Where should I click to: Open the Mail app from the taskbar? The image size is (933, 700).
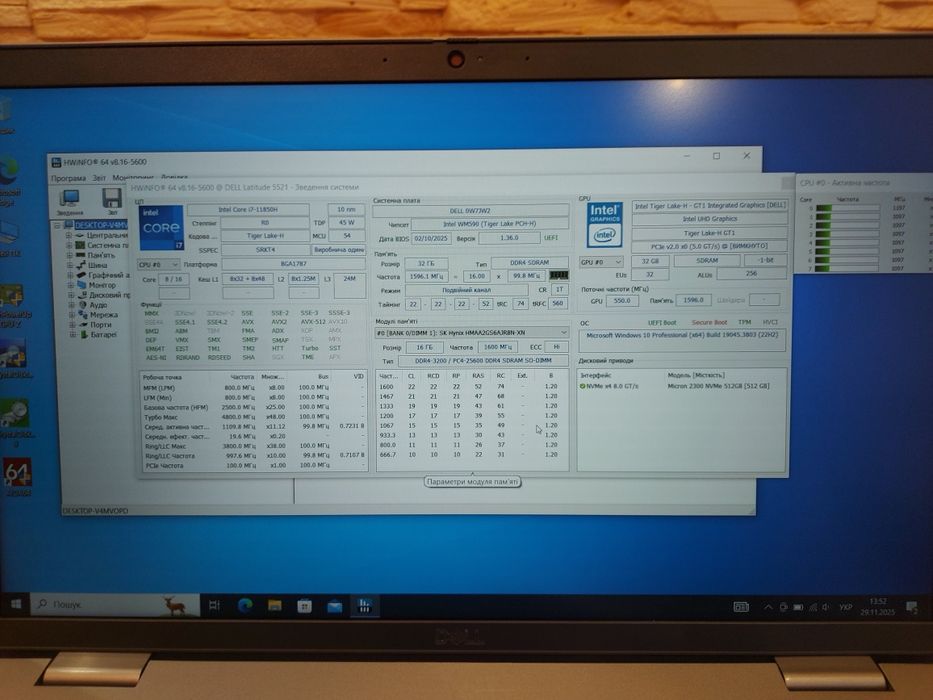coord(334,607)
